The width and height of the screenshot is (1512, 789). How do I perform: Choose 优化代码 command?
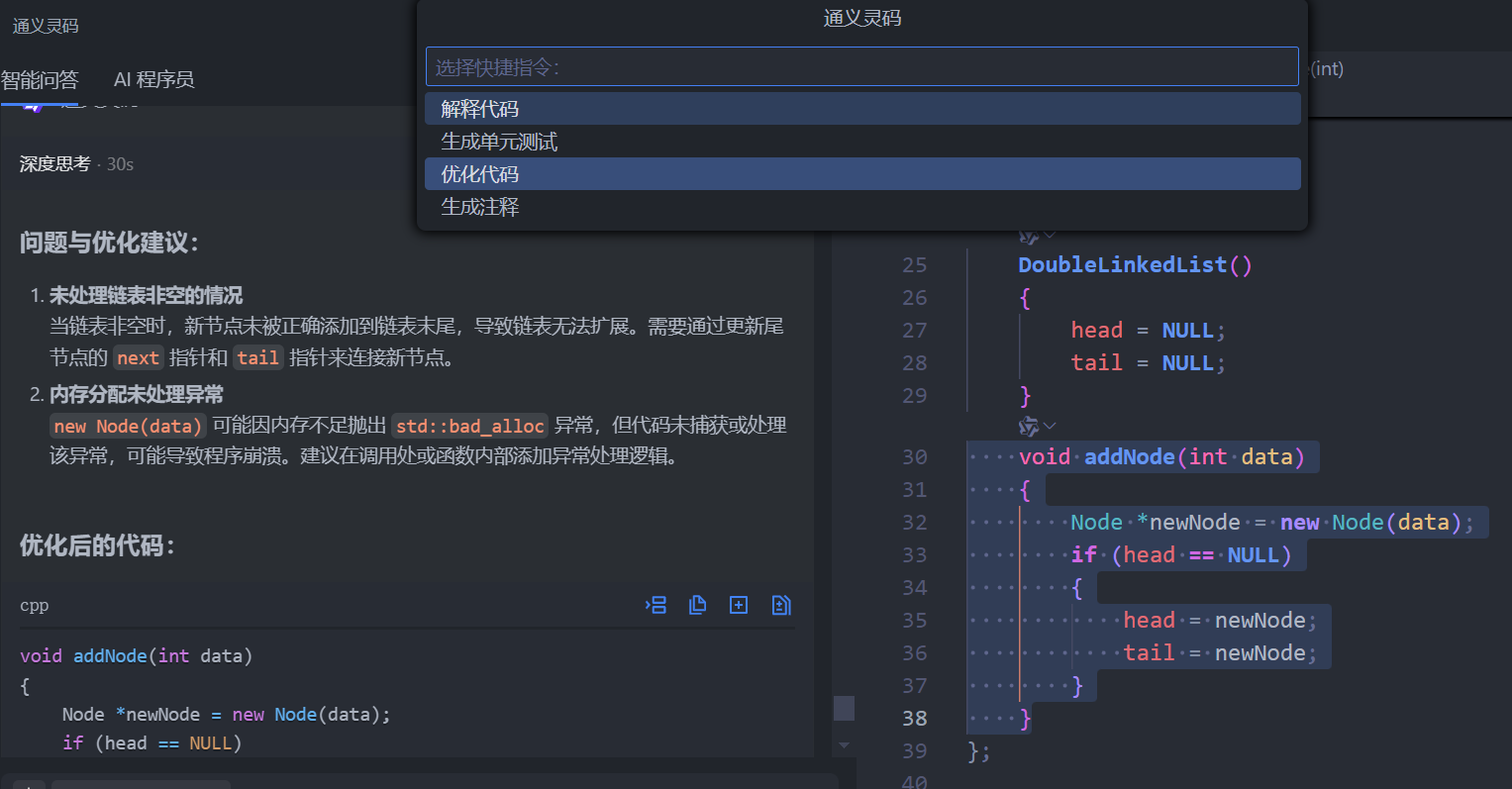(862, 174)
